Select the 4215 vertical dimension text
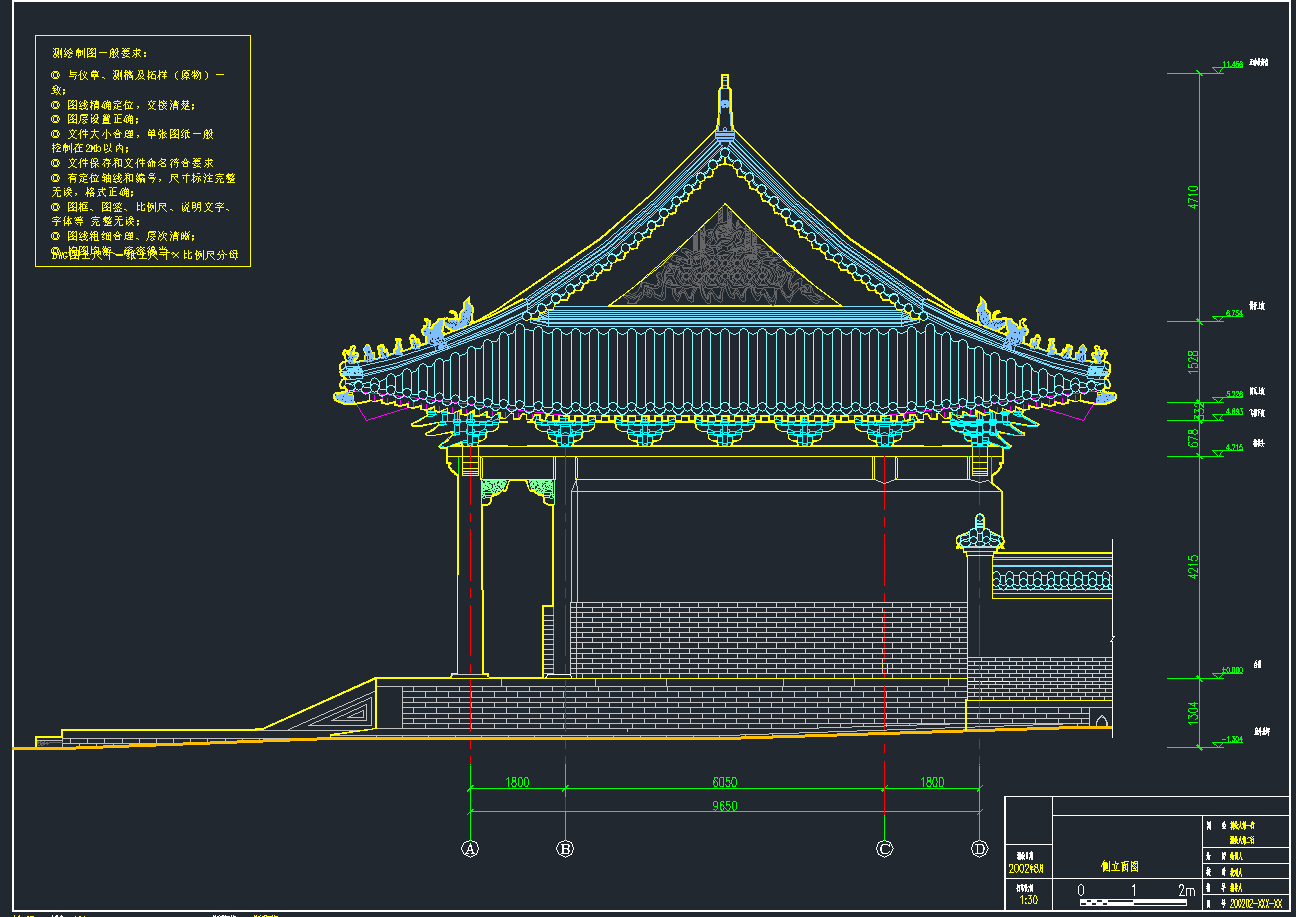Image resolution: width=1296 pixels, height=917 pixels. [1193, 565]
